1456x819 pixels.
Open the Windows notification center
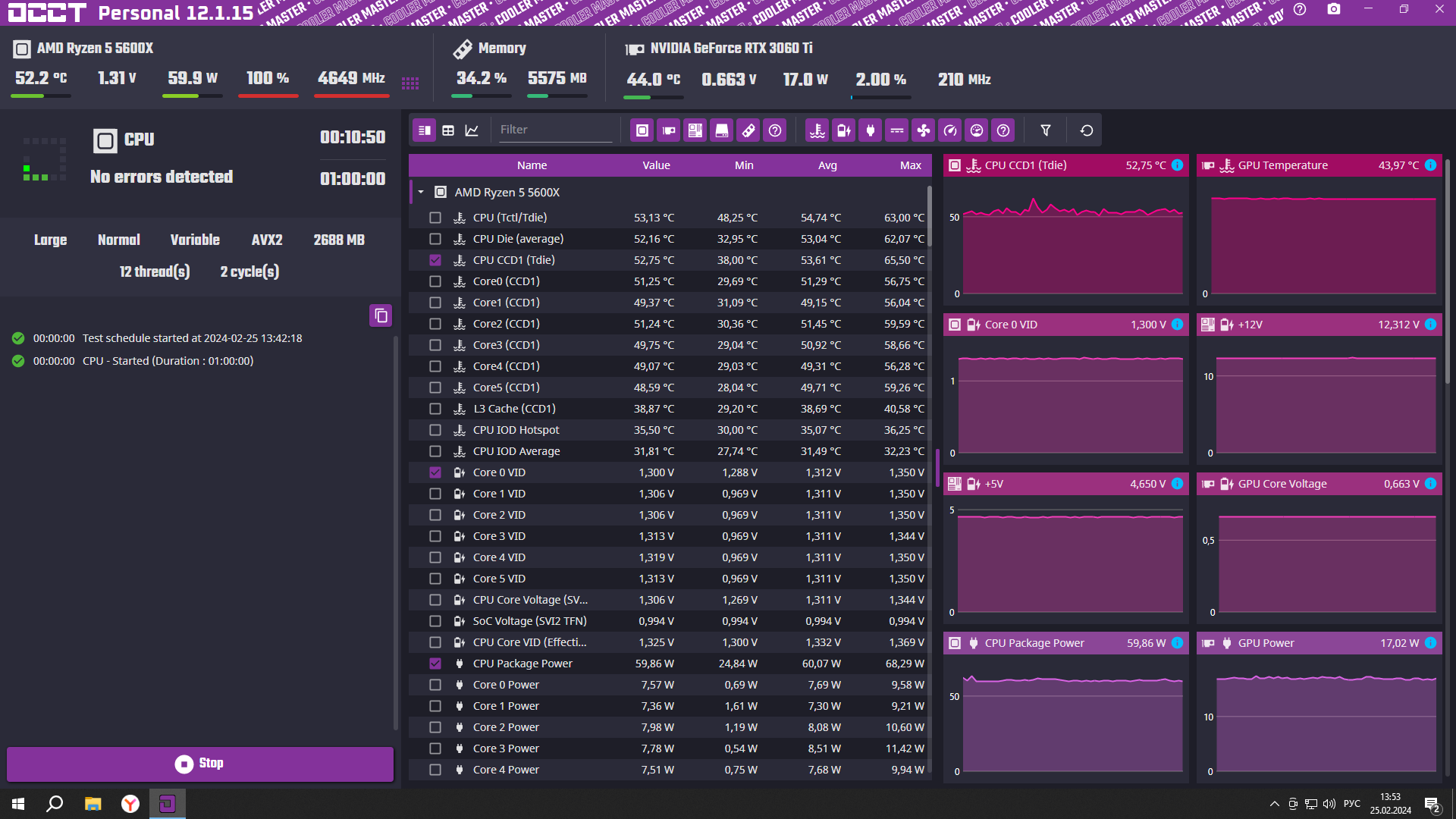click(x=1432, y=805)
